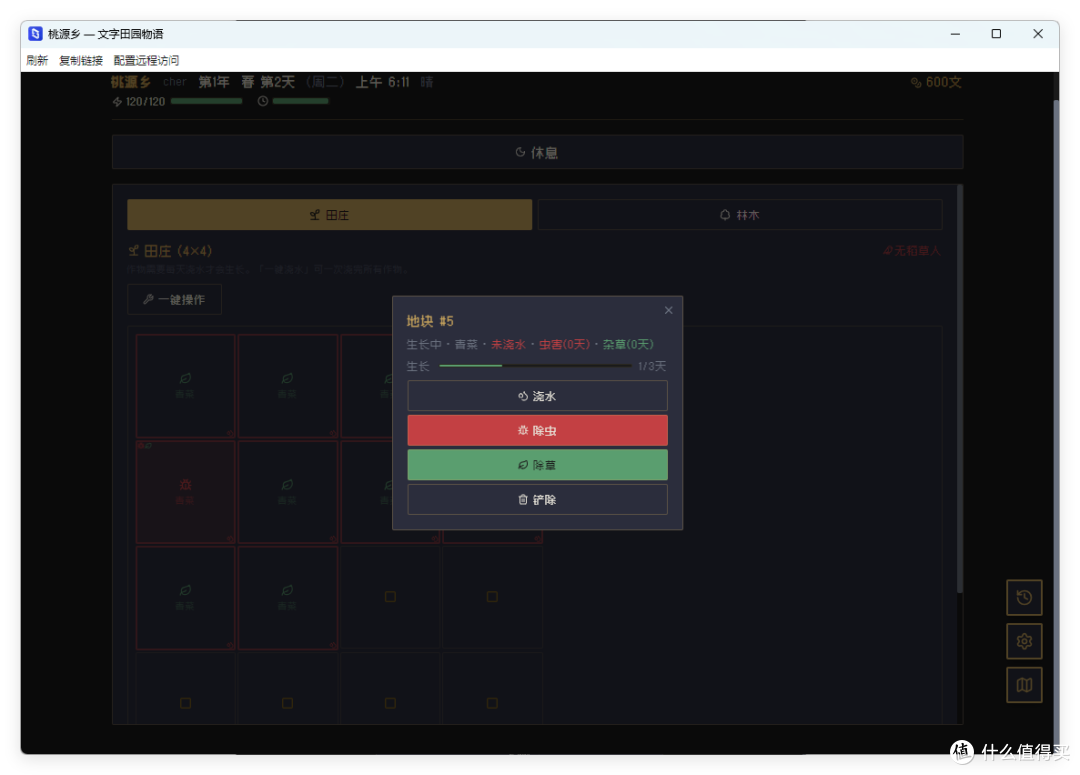Select the first empty plot in bottom row
Image resolution: width=1080 pixels, height=775 pixels.
click(x=185, y=689)
